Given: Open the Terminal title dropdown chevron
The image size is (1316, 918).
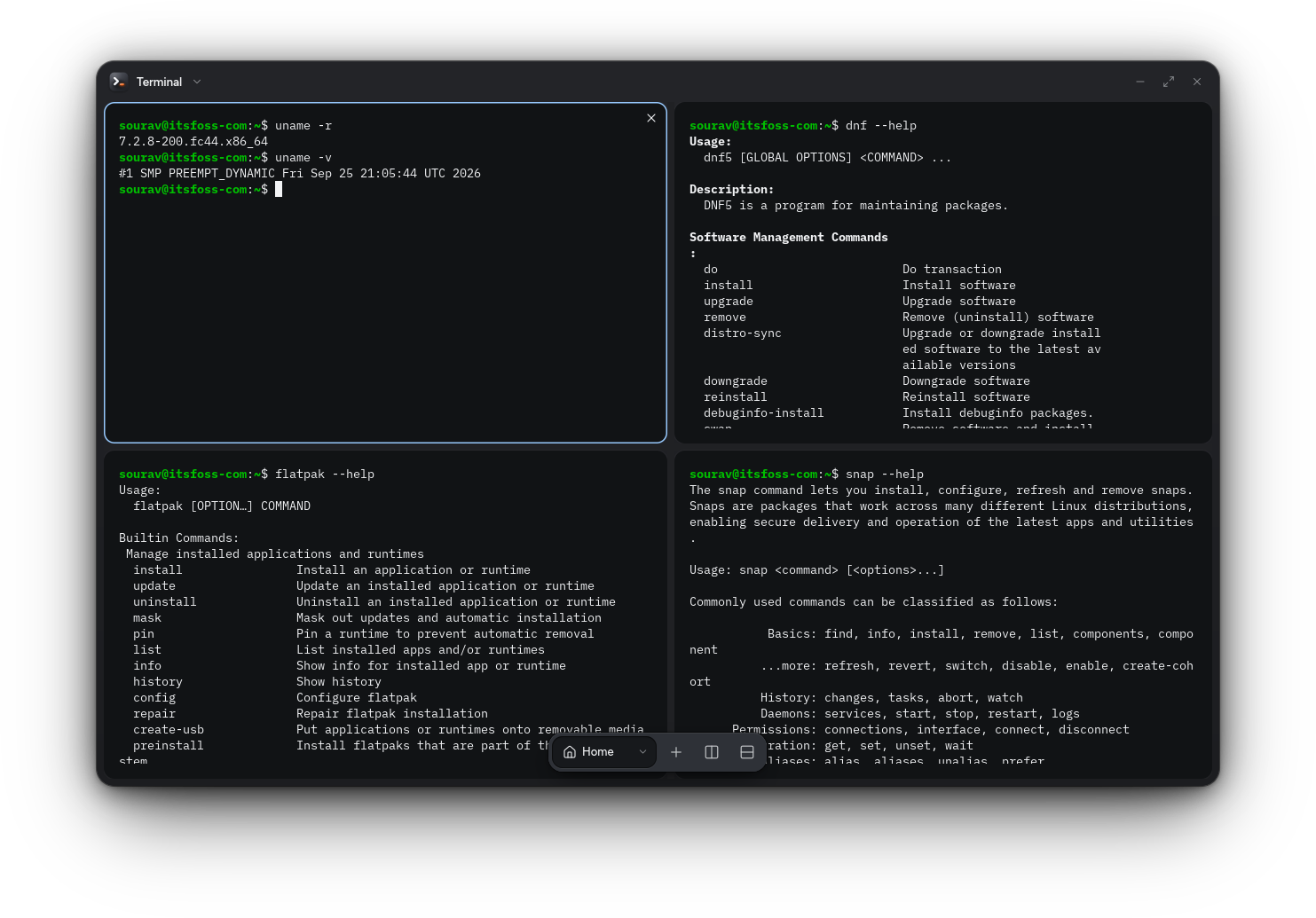Looking at the screenshot, I should [x=197, y=82].
